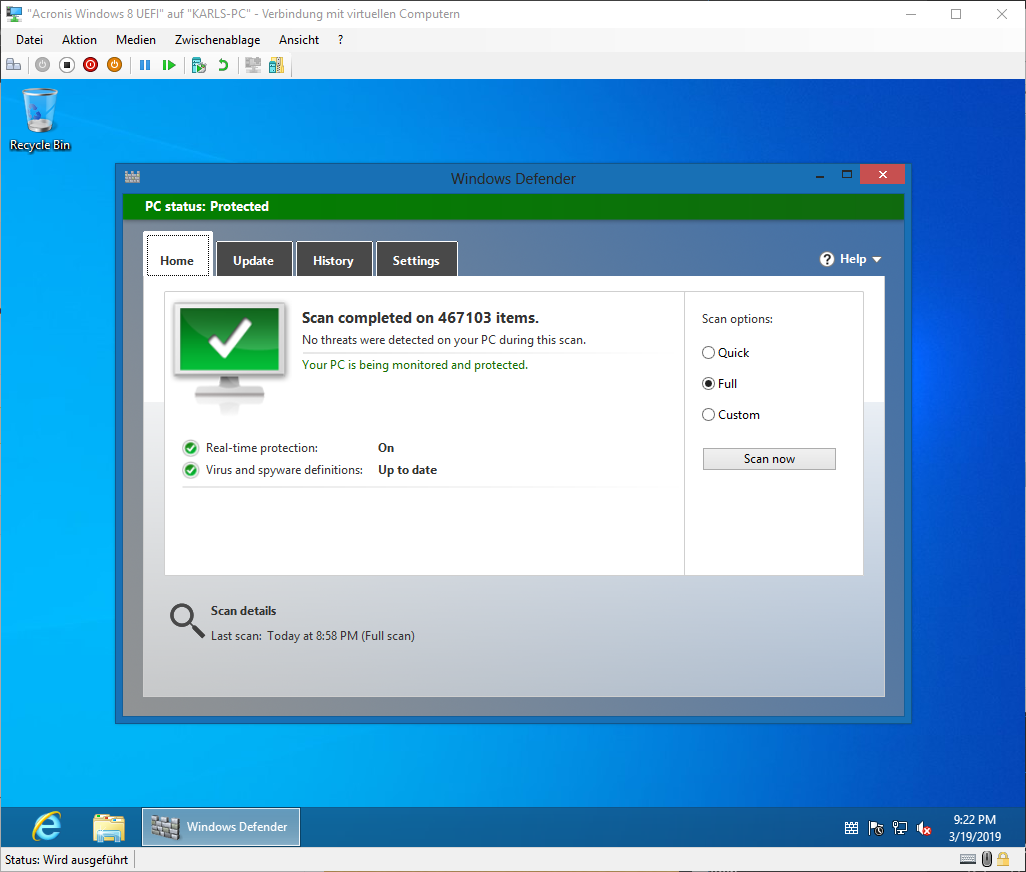Click the Scan now button
The height and width of the screenshot is (872, 1026).
769,459
